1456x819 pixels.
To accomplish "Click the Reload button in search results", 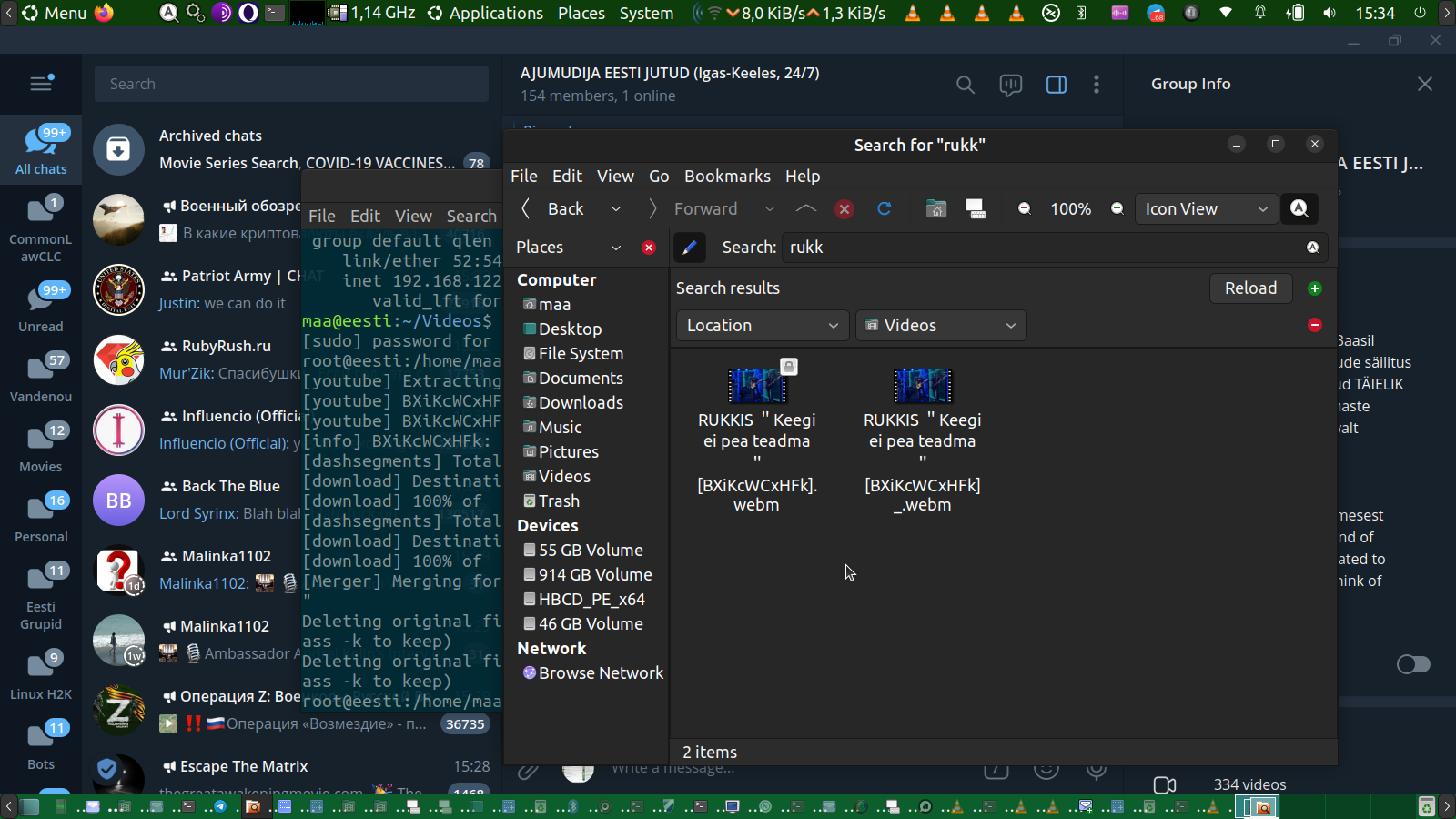I will (x=1250, y=288).
